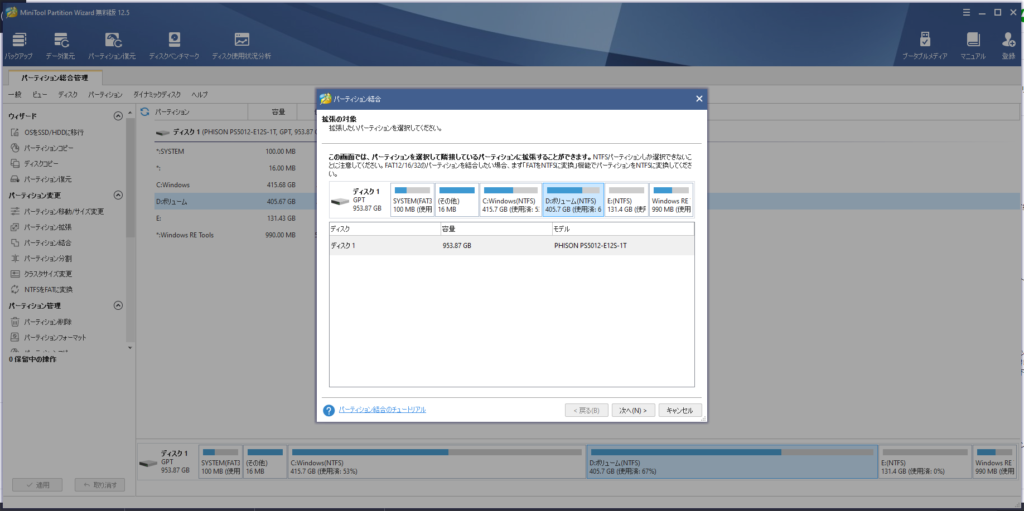Viewport: 1024px width, 511px height.
Task: Open the バックアップ tool in top toolbar
Action: pos(18,46)
